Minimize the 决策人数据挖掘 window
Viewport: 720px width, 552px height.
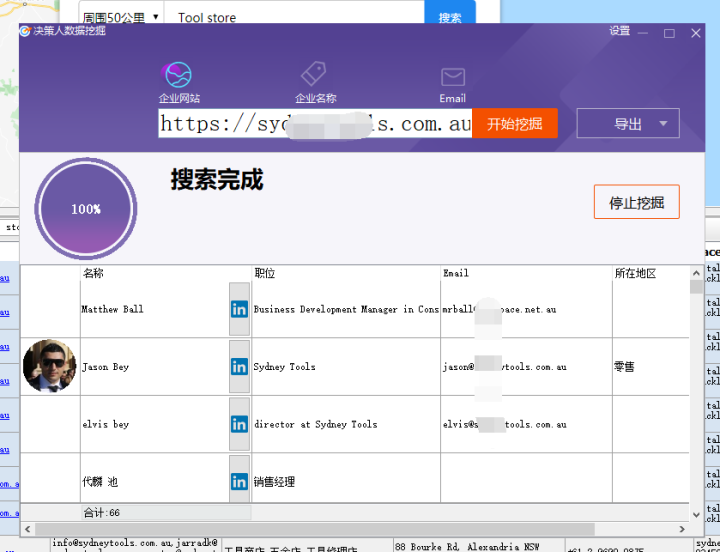[x=643, y=33]
